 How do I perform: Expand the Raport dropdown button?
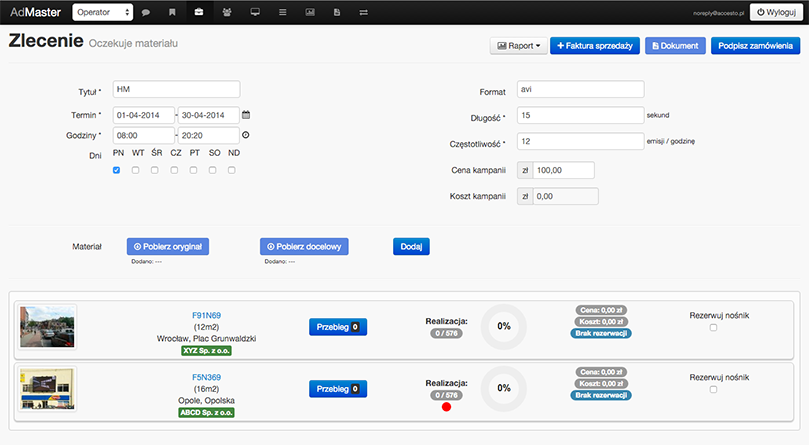pos(519,45)
